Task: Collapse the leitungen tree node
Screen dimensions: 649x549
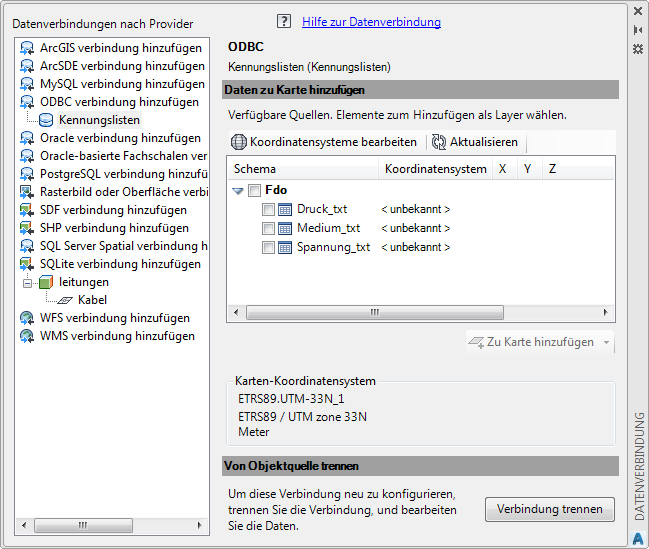Action: tap(28, 282)
